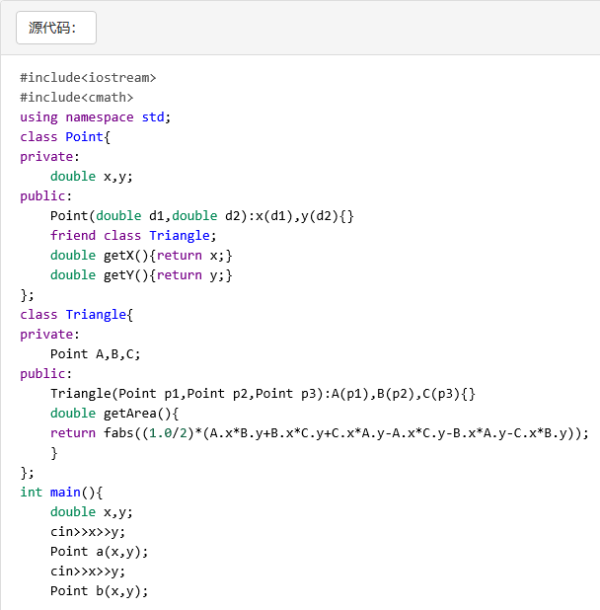Click the 源代码 button

(x=56, y=28)
